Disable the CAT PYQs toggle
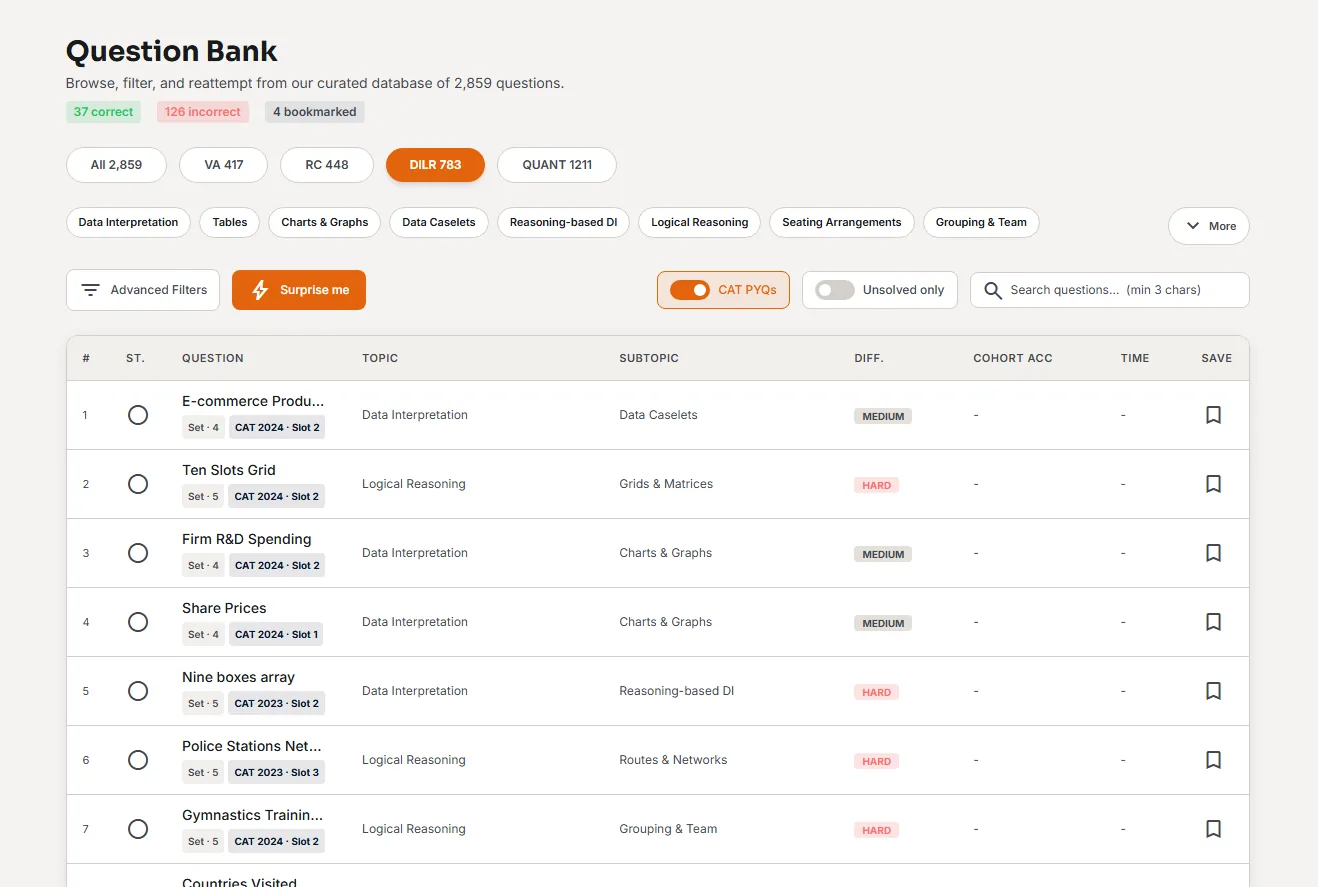The image size is (1318, 887). click(x=690, y=290)
